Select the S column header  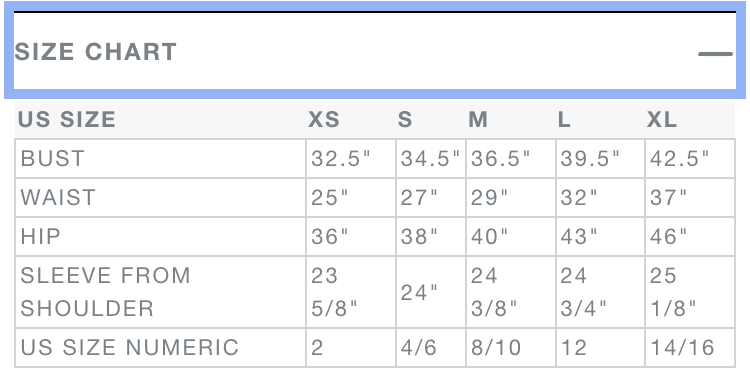tap(405, 120)
